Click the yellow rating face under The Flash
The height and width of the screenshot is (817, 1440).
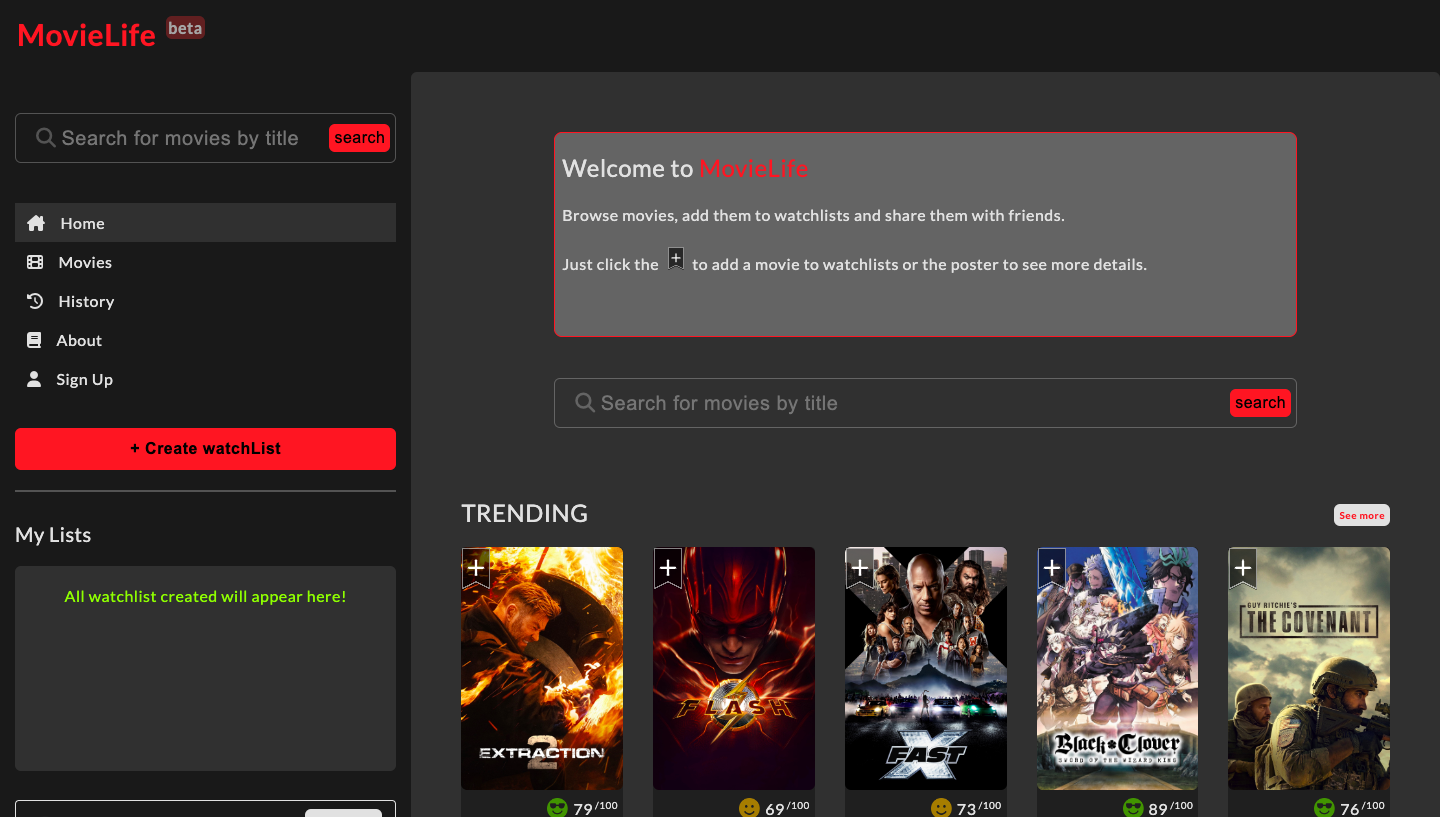coord(749,808)
